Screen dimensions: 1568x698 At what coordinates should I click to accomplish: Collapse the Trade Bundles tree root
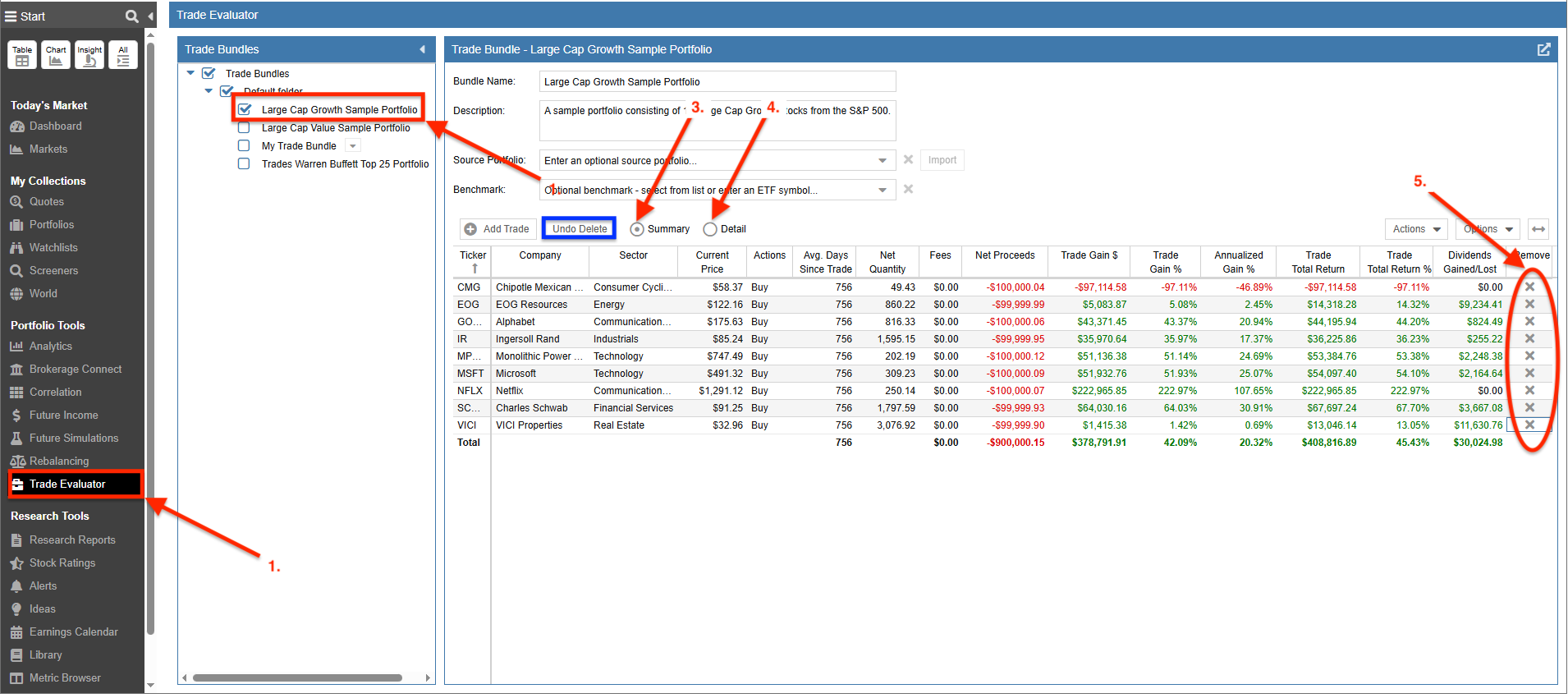[191, 73]
